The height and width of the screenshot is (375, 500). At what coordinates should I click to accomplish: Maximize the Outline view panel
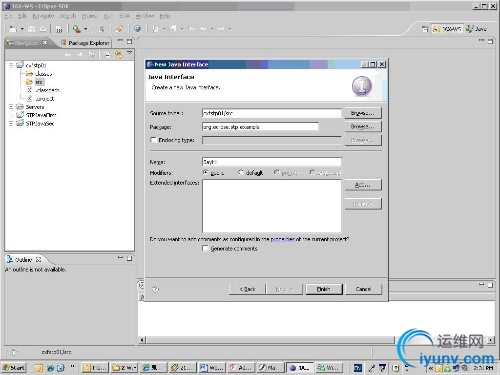(130, 258)
